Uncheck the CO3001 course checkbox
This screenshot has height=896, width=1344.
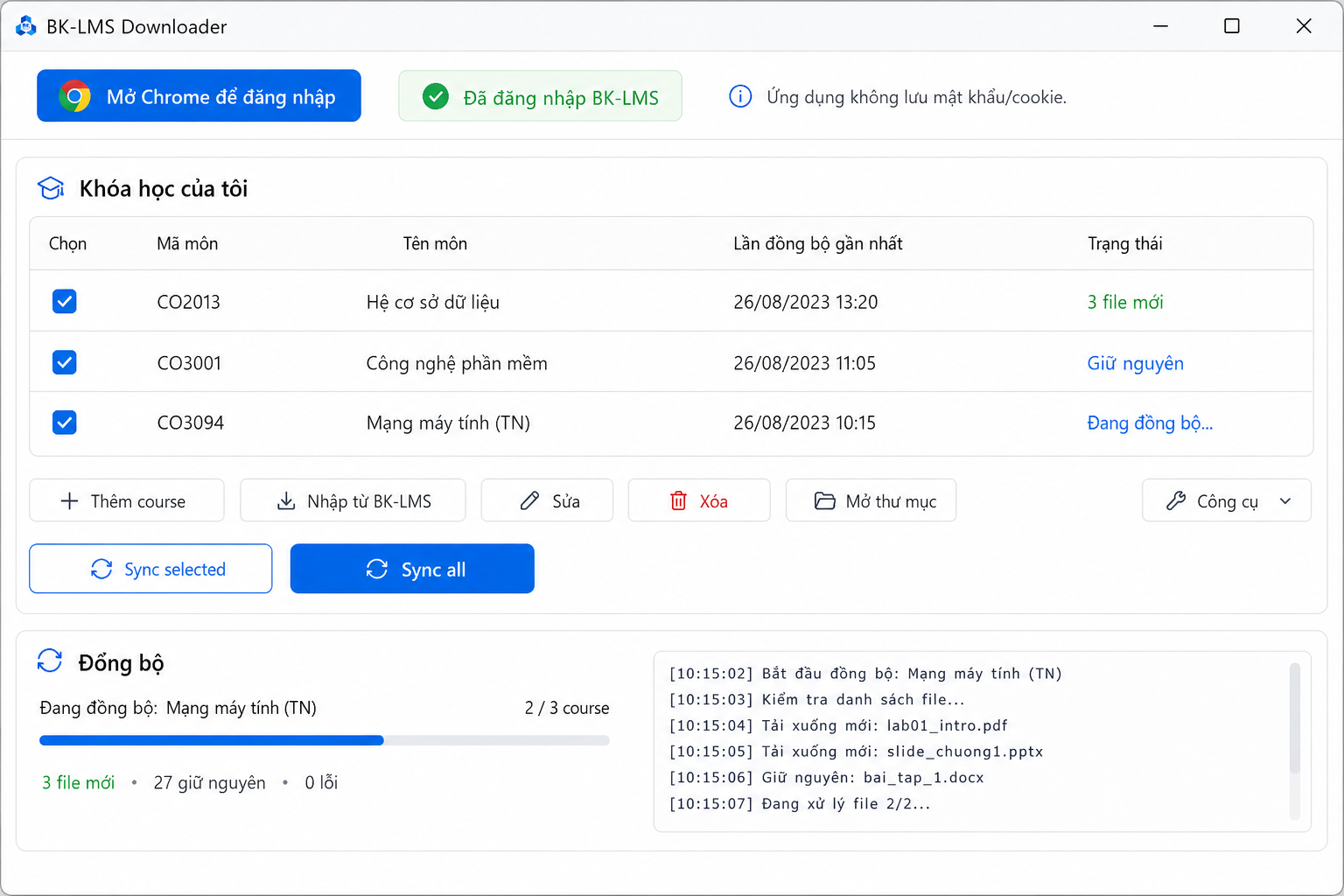tap(65, 362)
